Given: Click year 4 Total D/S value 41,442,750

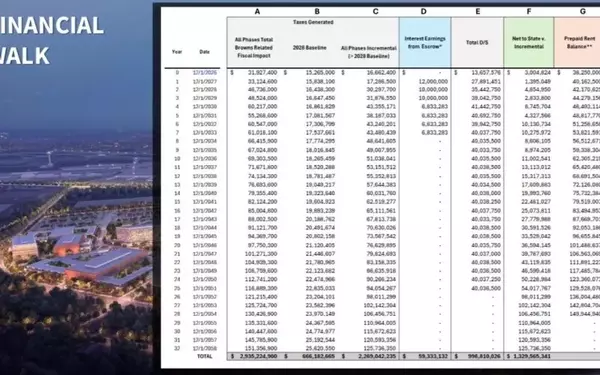Looking at the screenshot, I should 486,107.
